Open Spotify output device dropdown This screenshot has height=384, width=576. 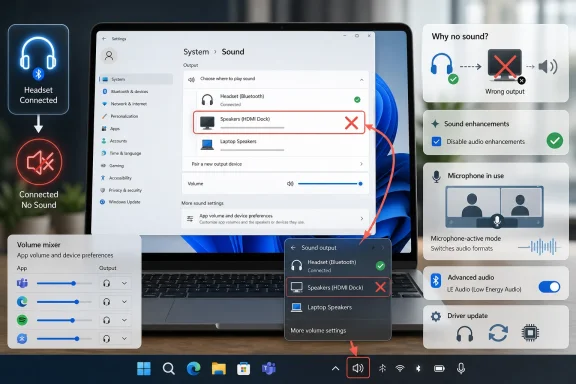[115, 320]
